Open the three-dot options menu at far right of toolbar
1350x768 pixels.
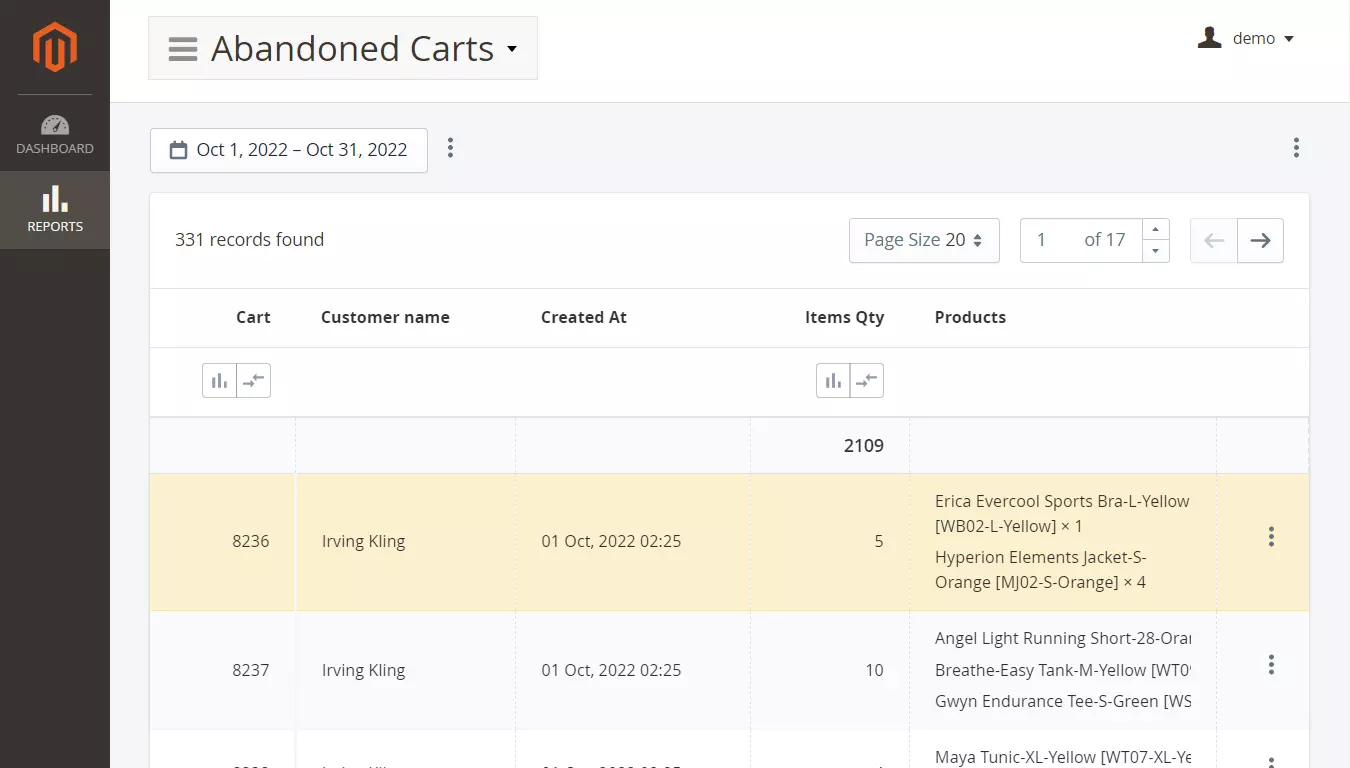pos(1296,149)
